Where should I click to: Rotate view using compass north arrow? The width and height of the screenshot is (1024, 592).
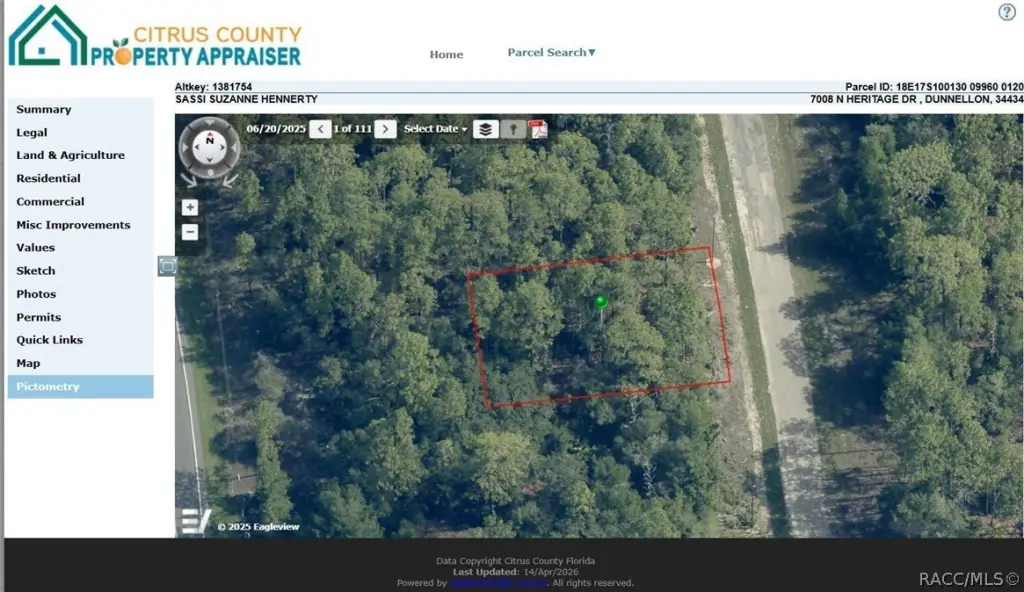pos(209,128)
